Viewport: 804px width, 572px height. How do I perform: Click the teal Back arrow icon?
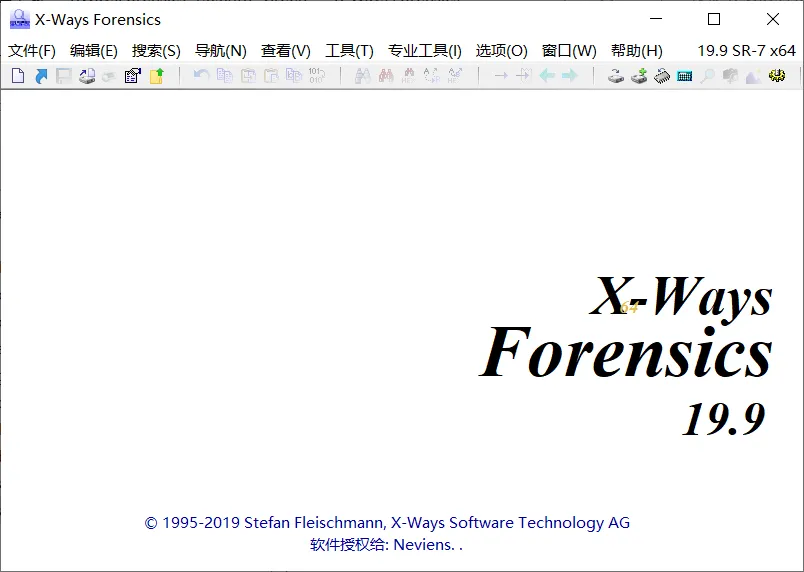547,76
